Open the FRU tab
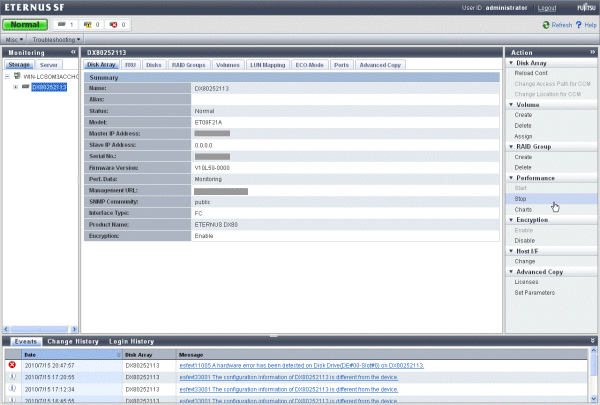This screenshot has width=600, height=405. pos(130,65)
